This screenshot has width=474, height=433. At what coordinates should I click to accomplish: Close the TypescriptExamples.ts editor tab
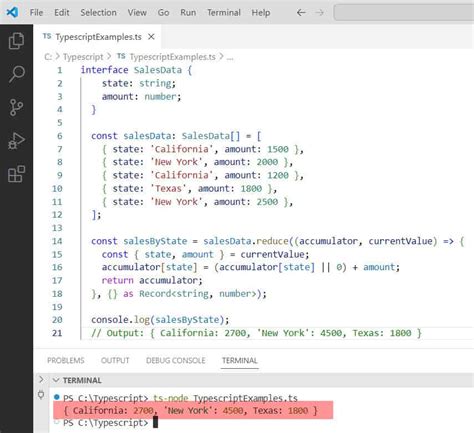click(151, 37)
